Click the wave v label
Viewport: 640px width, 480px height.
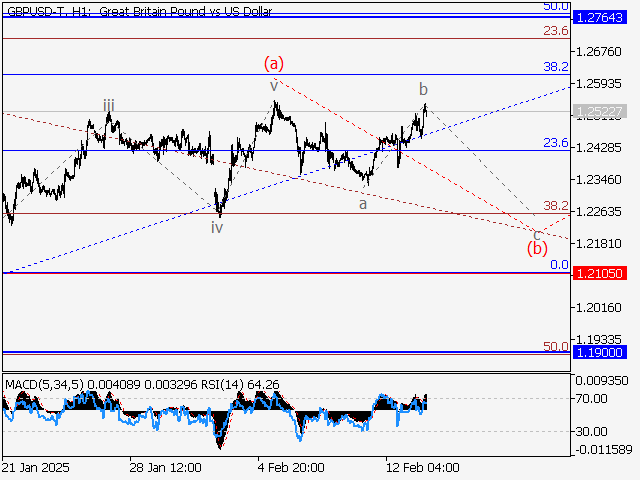pyautogui.click(x=273, y=86)
